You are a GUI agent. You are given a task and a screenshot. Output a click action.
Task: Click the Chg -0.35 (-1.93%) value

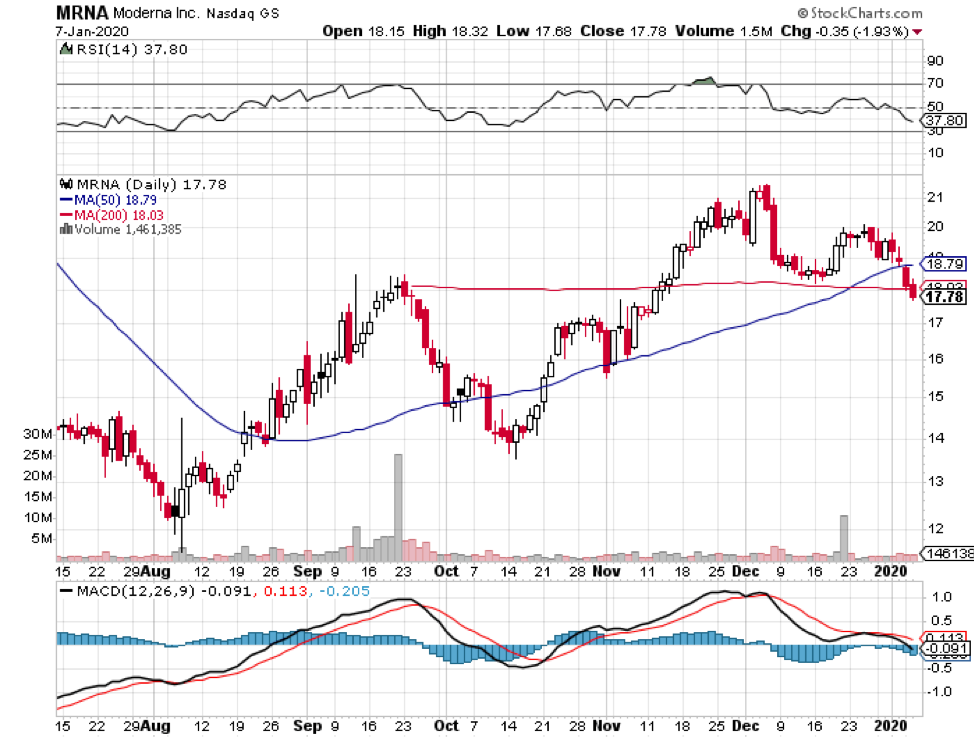click(x=845, y=31)
